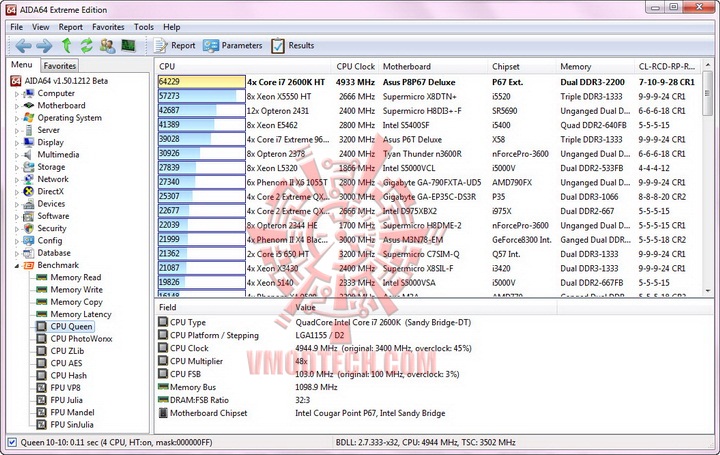Open the Report menu

click(71, 27)
